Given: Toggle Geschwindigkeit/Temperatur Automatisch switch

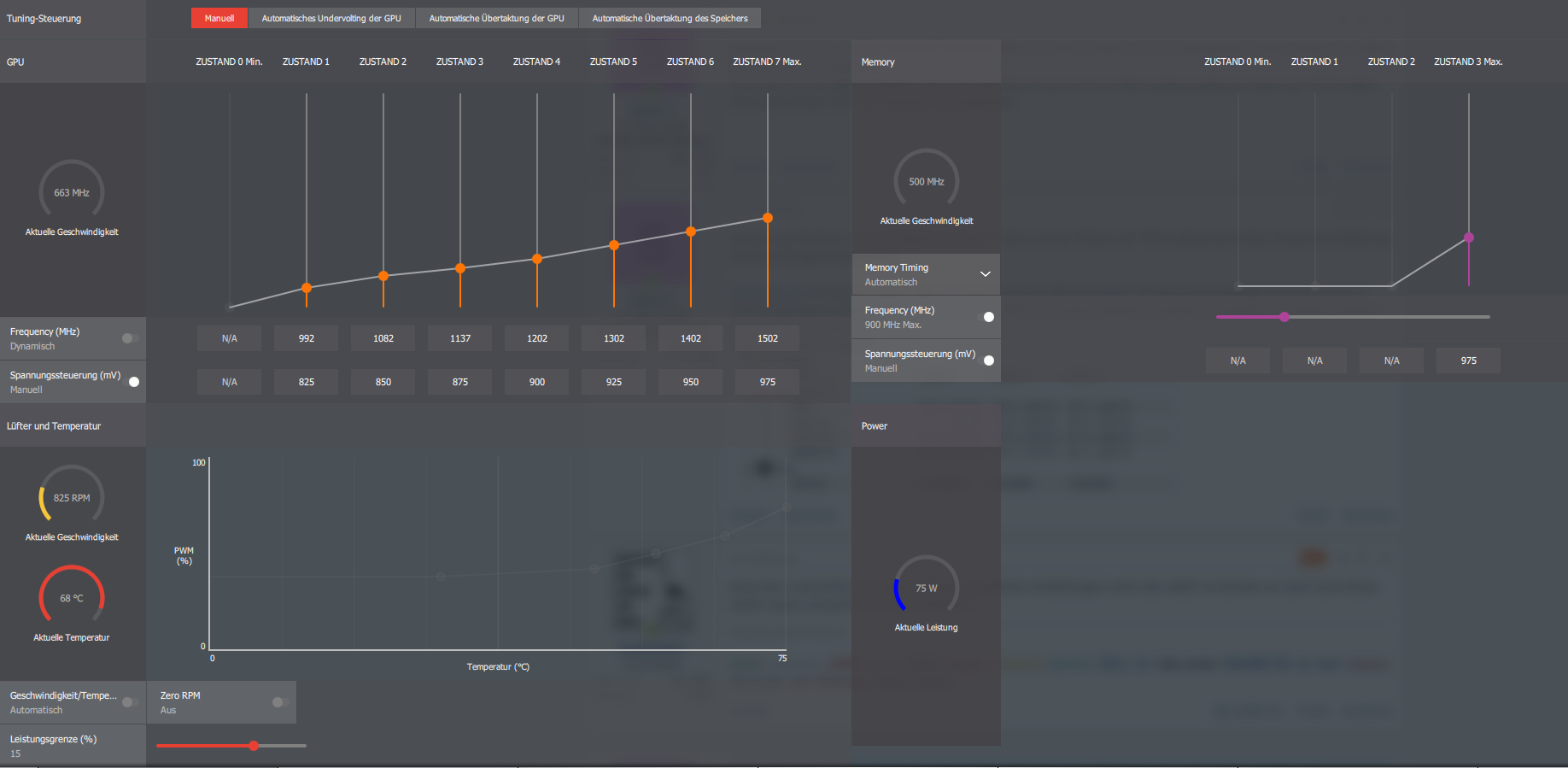Looking at the screenshot, I should [x=130, y=702].
